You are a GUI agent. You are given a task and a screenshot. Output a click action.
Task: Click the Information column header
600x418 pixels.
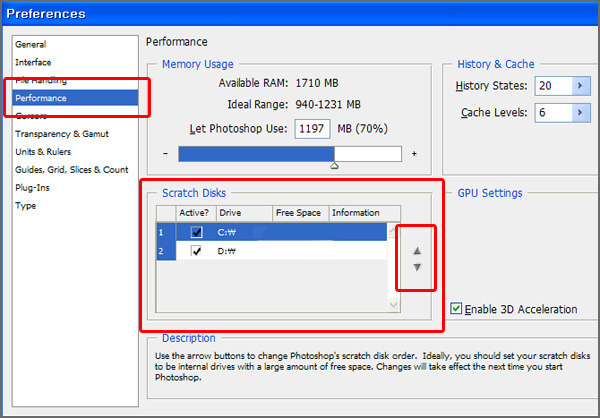[x=365, y=213]
